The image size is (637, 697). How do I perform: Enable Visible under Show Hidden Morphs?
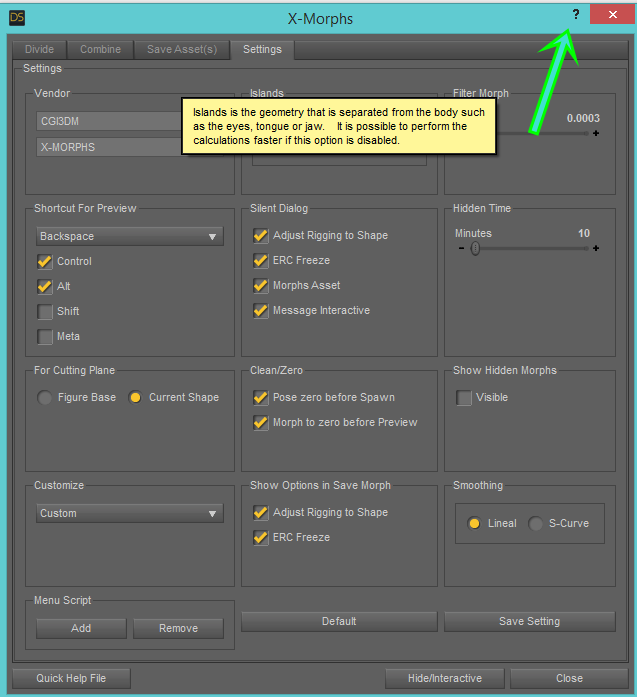pos(464,397)
